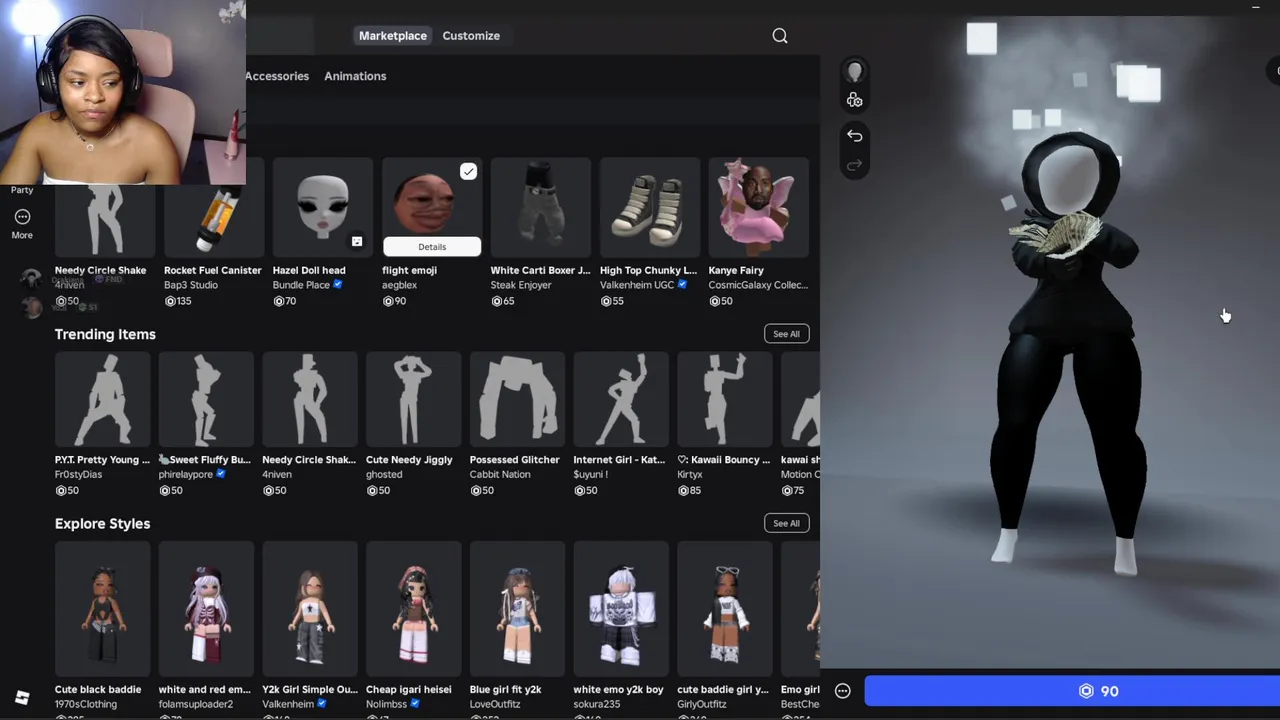Switch to the Customize tab

(x=471, y=36)
